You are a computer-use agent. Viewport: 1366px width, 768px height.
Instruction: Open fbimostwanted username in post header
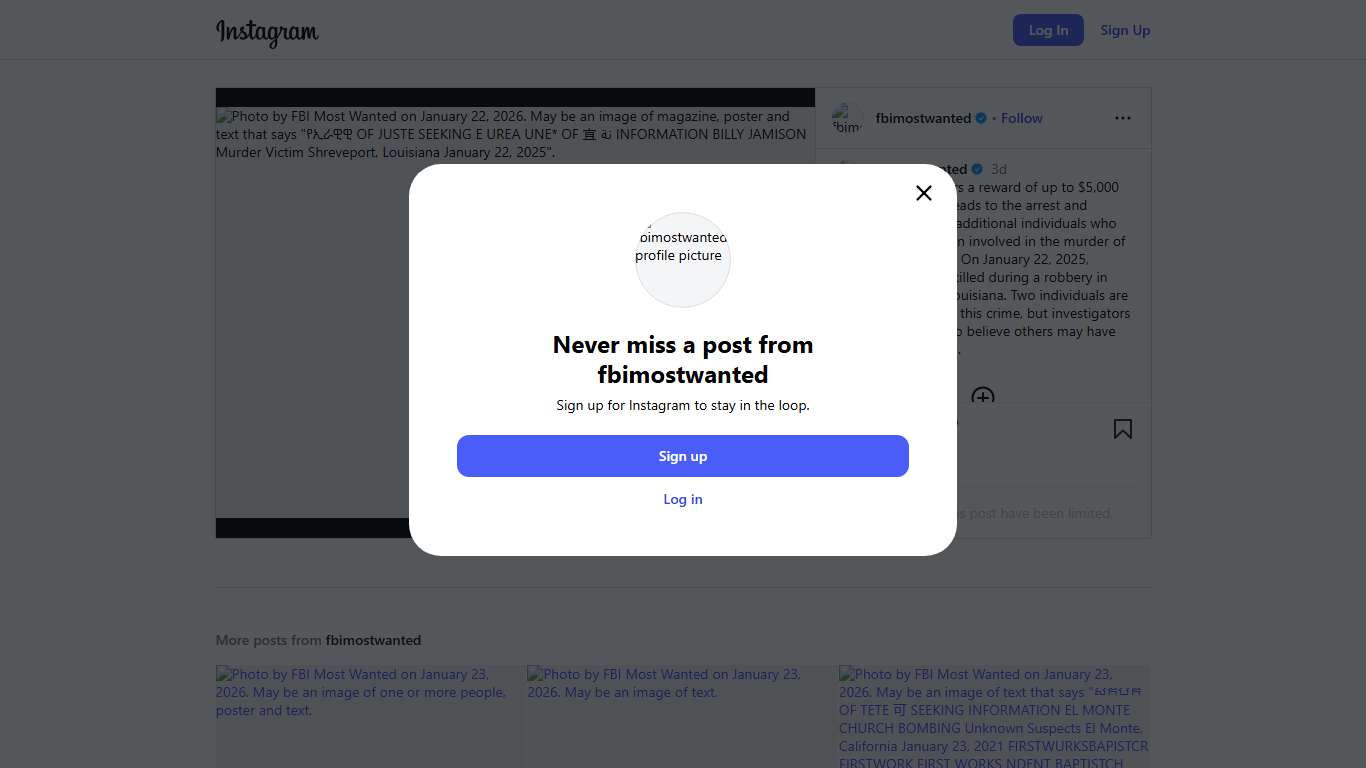pyautogui.click(x=923, y=118)
